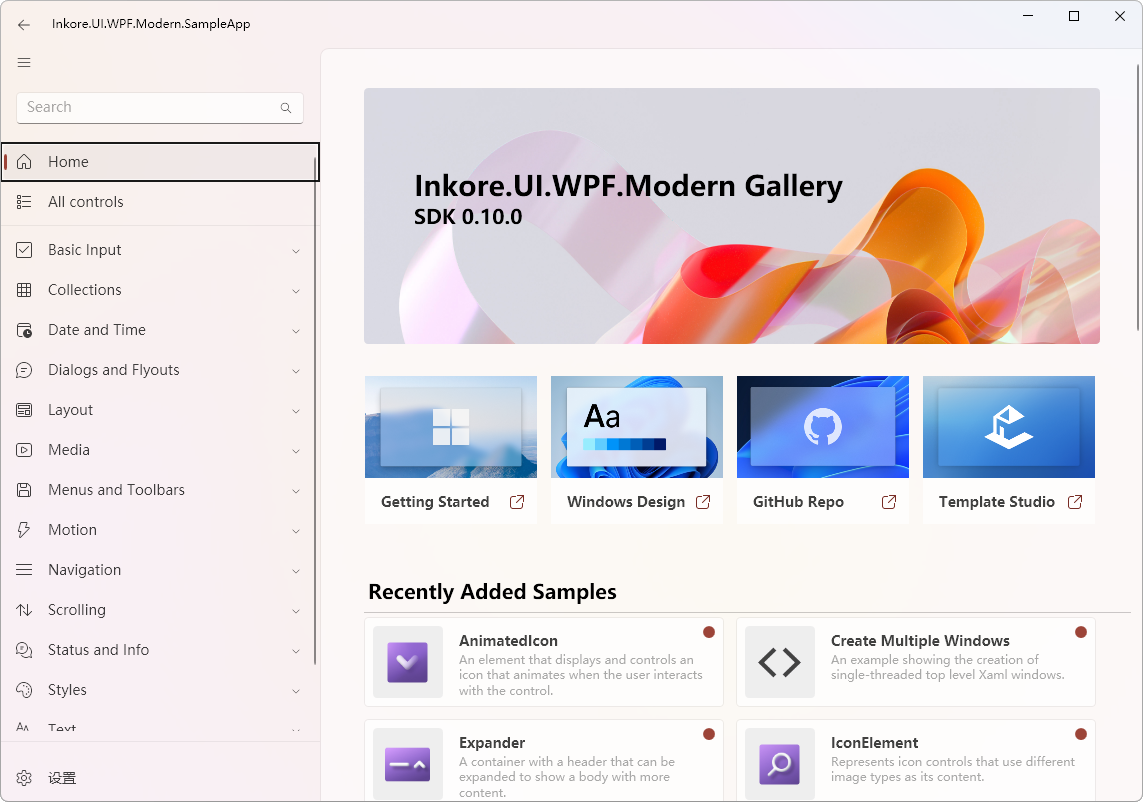1143x802 pixels.
Task: Click the GitHub Repo thumbnail image
Action: pos(823,427)
